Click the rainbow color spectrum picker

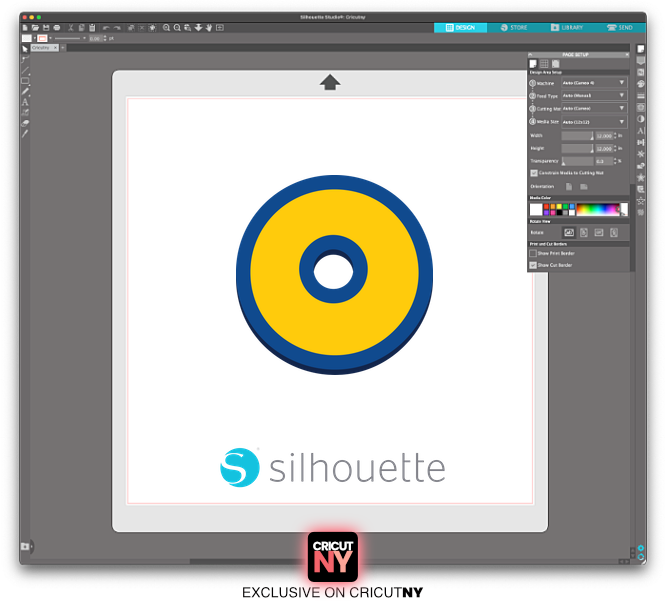[x=598, y=210]
